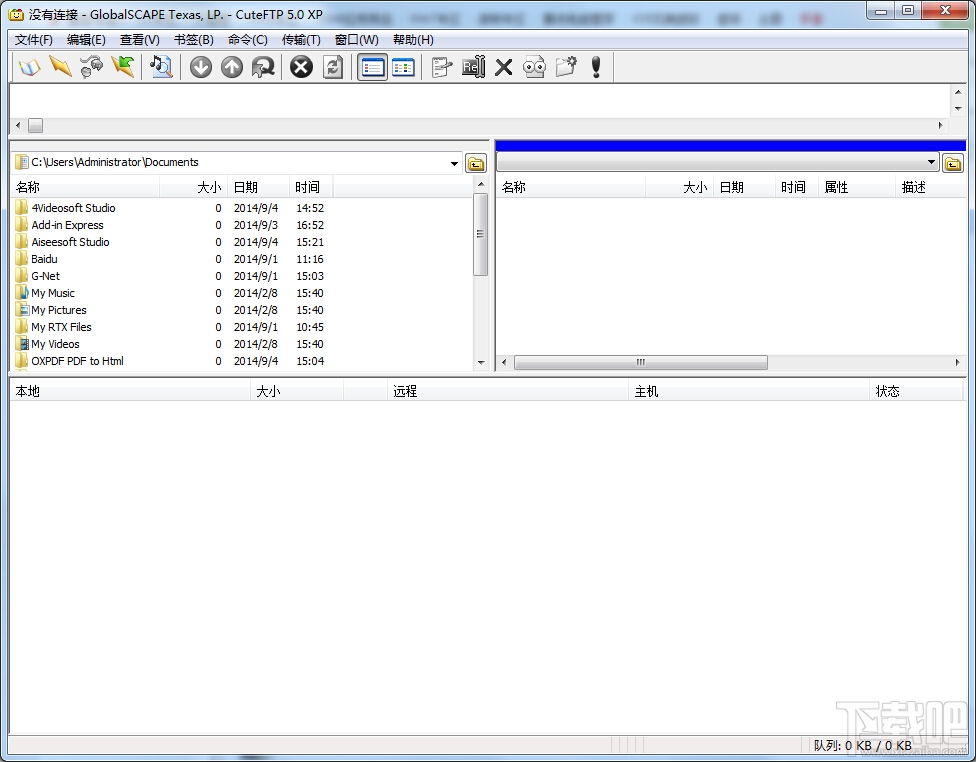Click the local list scrollbar thumb

[x=481, y=234]
